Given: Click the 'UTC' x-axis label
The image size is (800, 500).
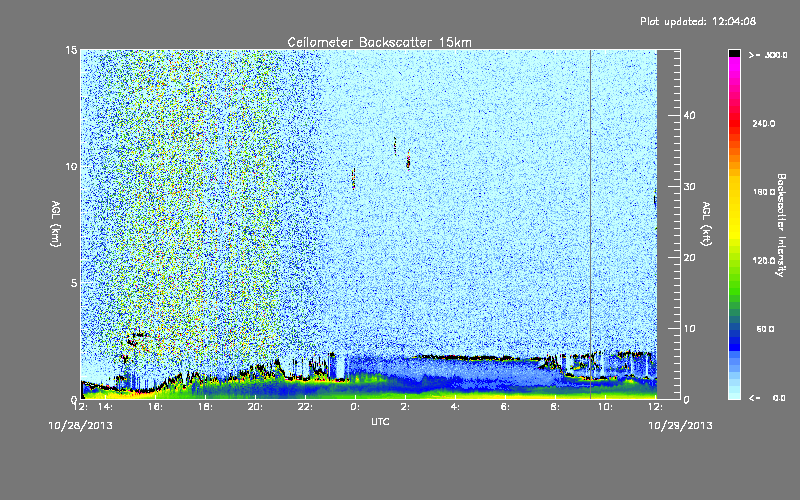Looking at the screenshot, I should (x=380, y=421).
